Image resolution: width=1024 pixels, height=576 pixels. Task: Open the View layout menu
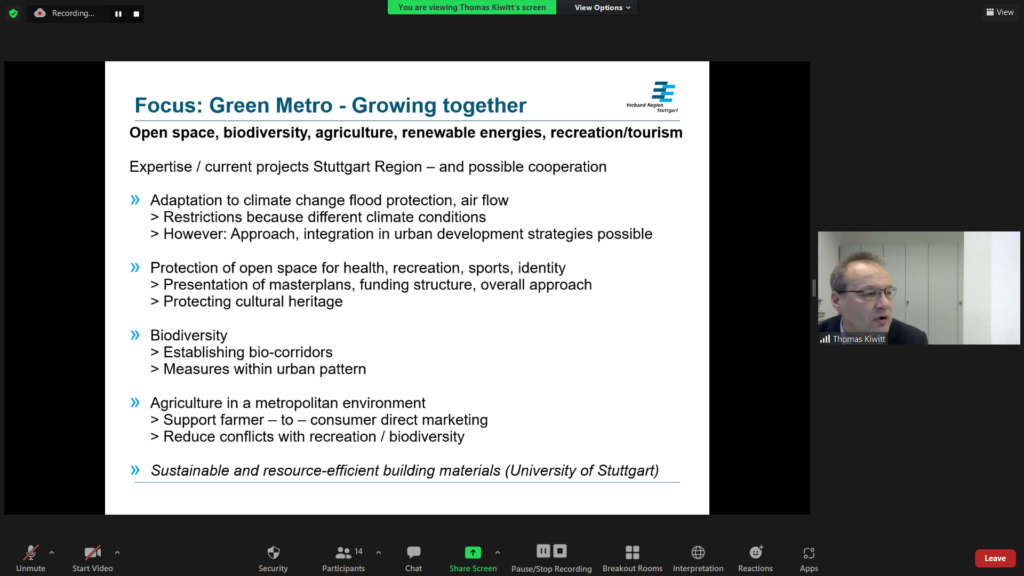tap(999, 12)
